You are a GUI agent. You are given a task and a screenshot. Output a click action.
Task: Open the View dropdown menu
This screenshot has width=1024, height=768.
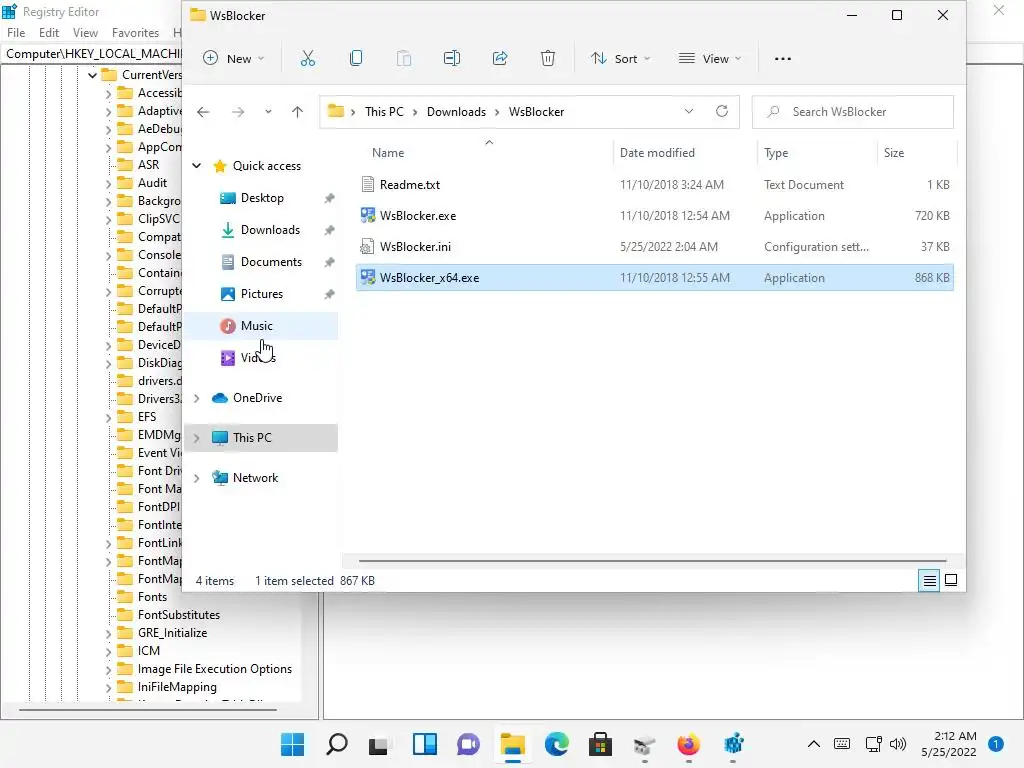click(710, 59)
